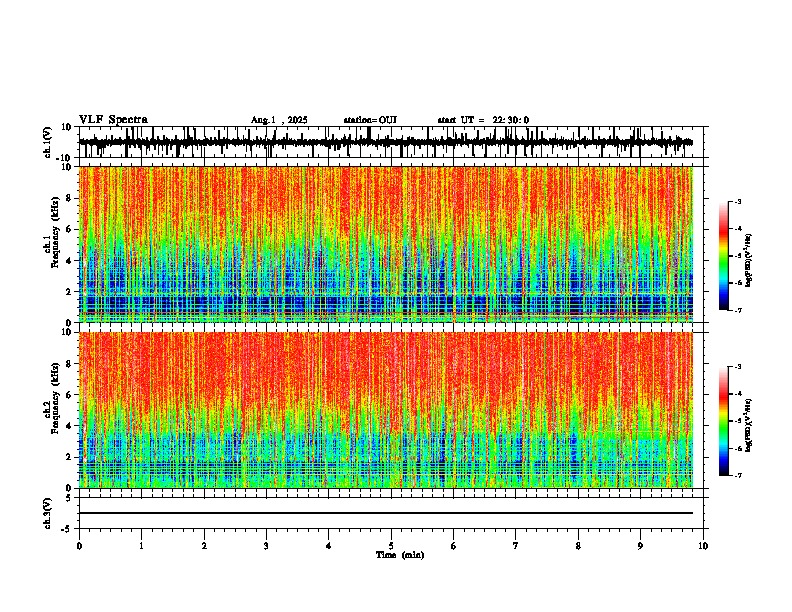
Task: Select the "start UT = 22:30:0" header text
Action: [x=483, y=120]
